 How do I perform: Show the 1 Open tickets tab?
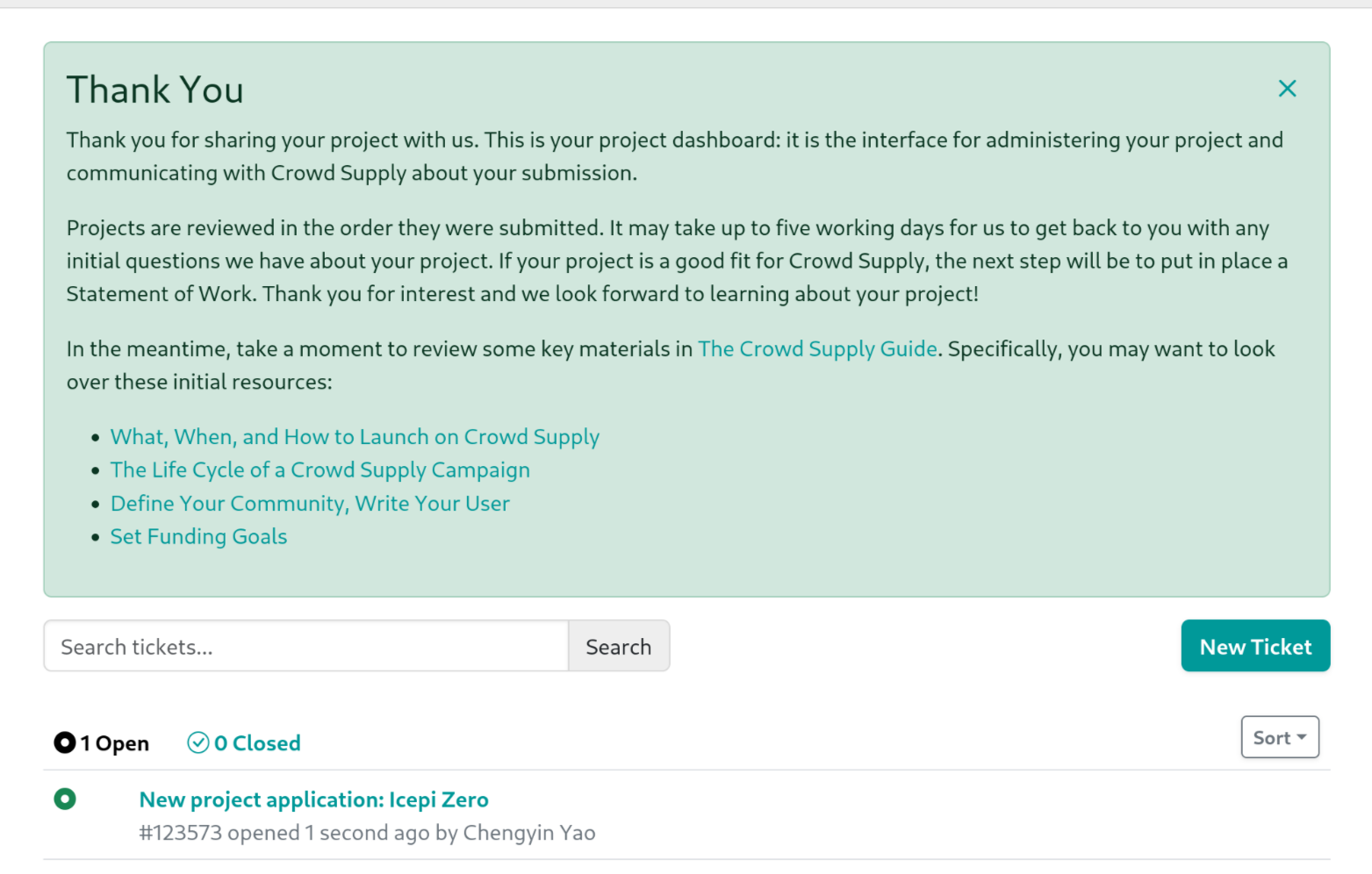[x=102, y=743]
